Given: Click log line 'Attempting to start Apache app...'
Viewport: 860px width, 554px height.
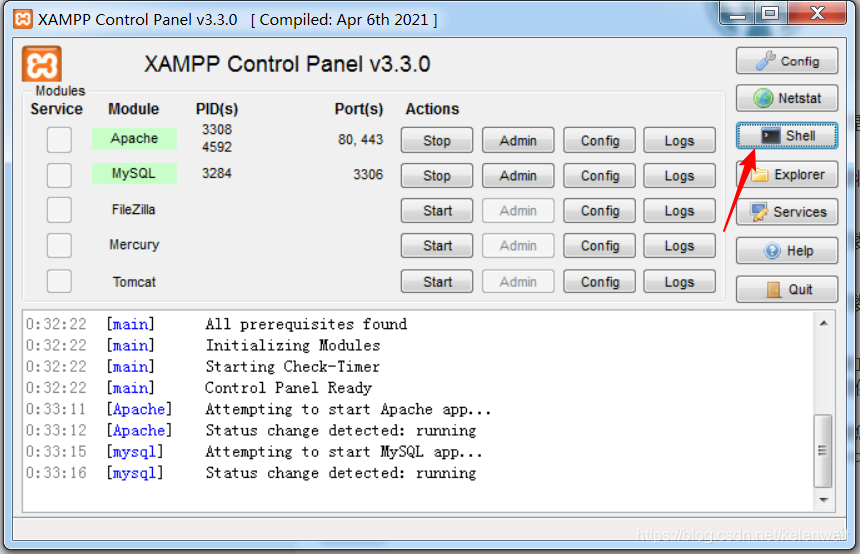Looking at the screenshot, I should coord(348,409).
